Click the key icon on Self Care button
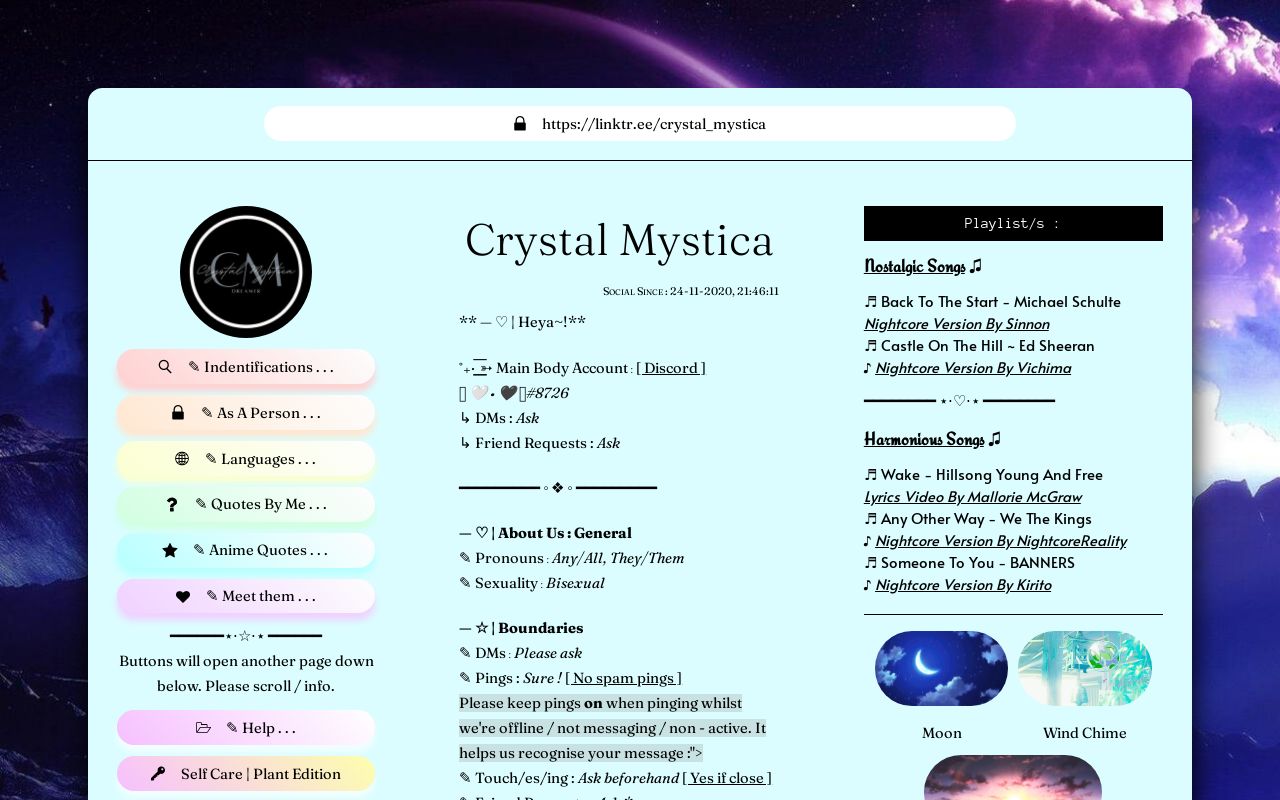The image size is (1280, 800). pos(158,774)
